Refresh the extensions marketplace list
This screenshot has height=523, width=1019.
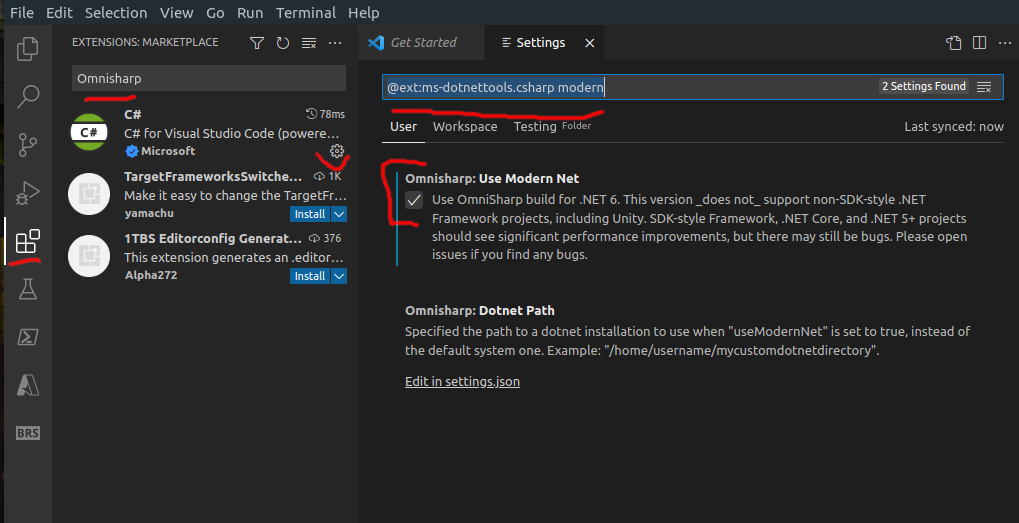283,43
